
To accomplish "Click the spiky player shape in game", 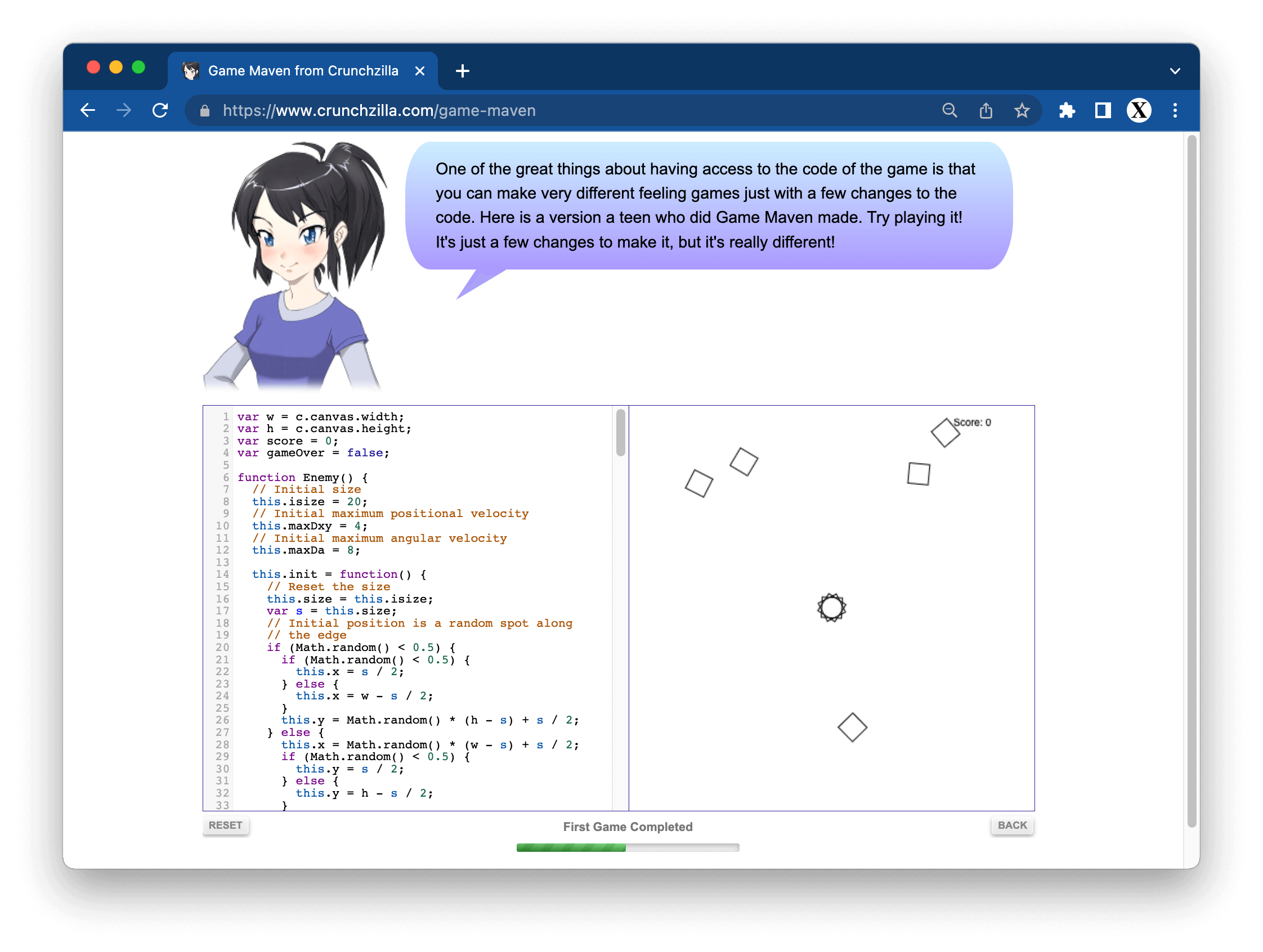I will coord(831,607).
